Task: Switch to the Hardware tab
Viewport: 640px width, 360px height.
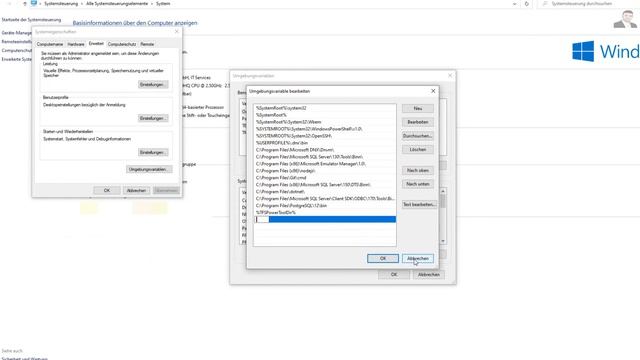Action: click(x=76, y=44)
